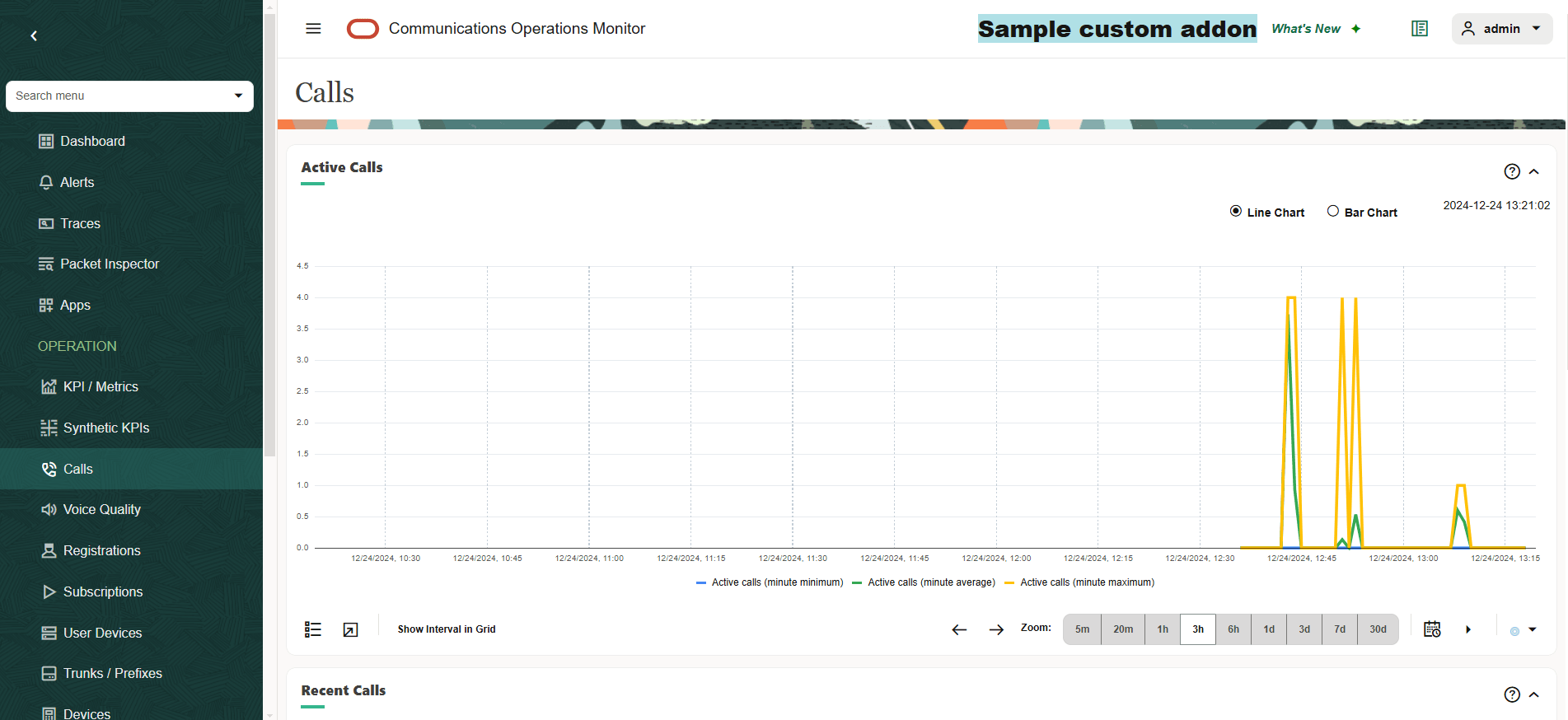The width and height of the screenshot is (1568, 720).
Task: Set zoom to 5m
Action: coord(1083,629)
